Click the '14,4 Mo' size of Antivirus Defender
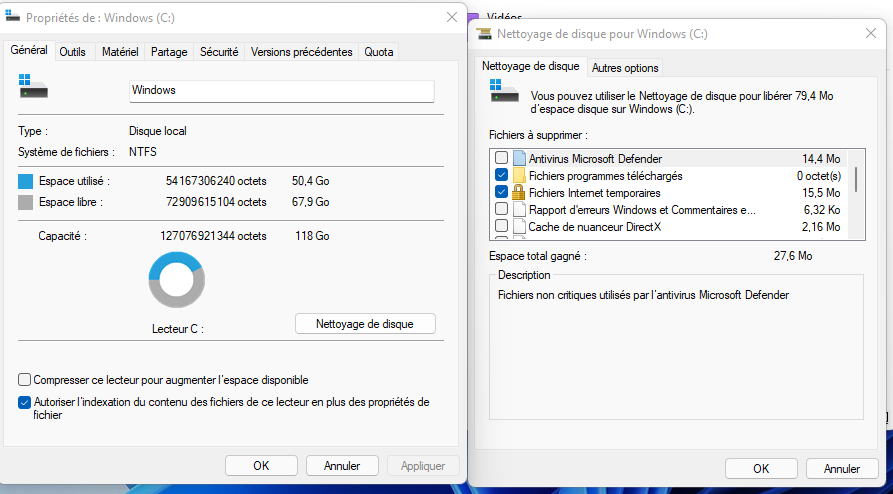893x494 pixels. pyautogui.click(x=821, y=159)
